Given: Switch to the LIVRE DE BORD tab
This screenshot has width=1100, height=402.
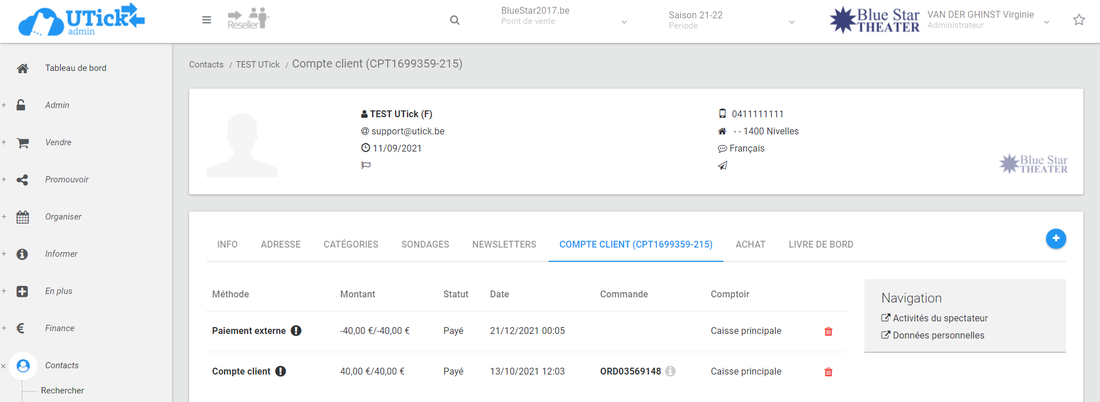Looking at the screenshot, I should [x=820, y=244].
